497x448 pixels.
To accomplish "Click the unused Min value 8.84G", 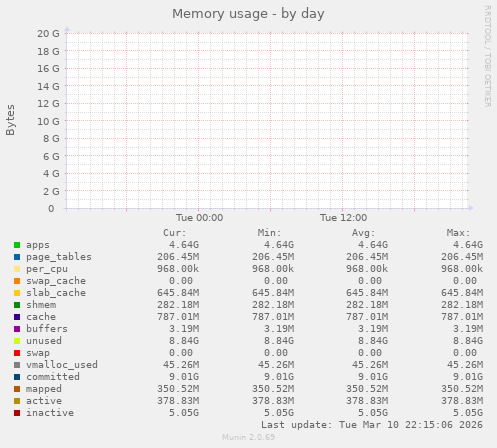I will coord(279,341).
